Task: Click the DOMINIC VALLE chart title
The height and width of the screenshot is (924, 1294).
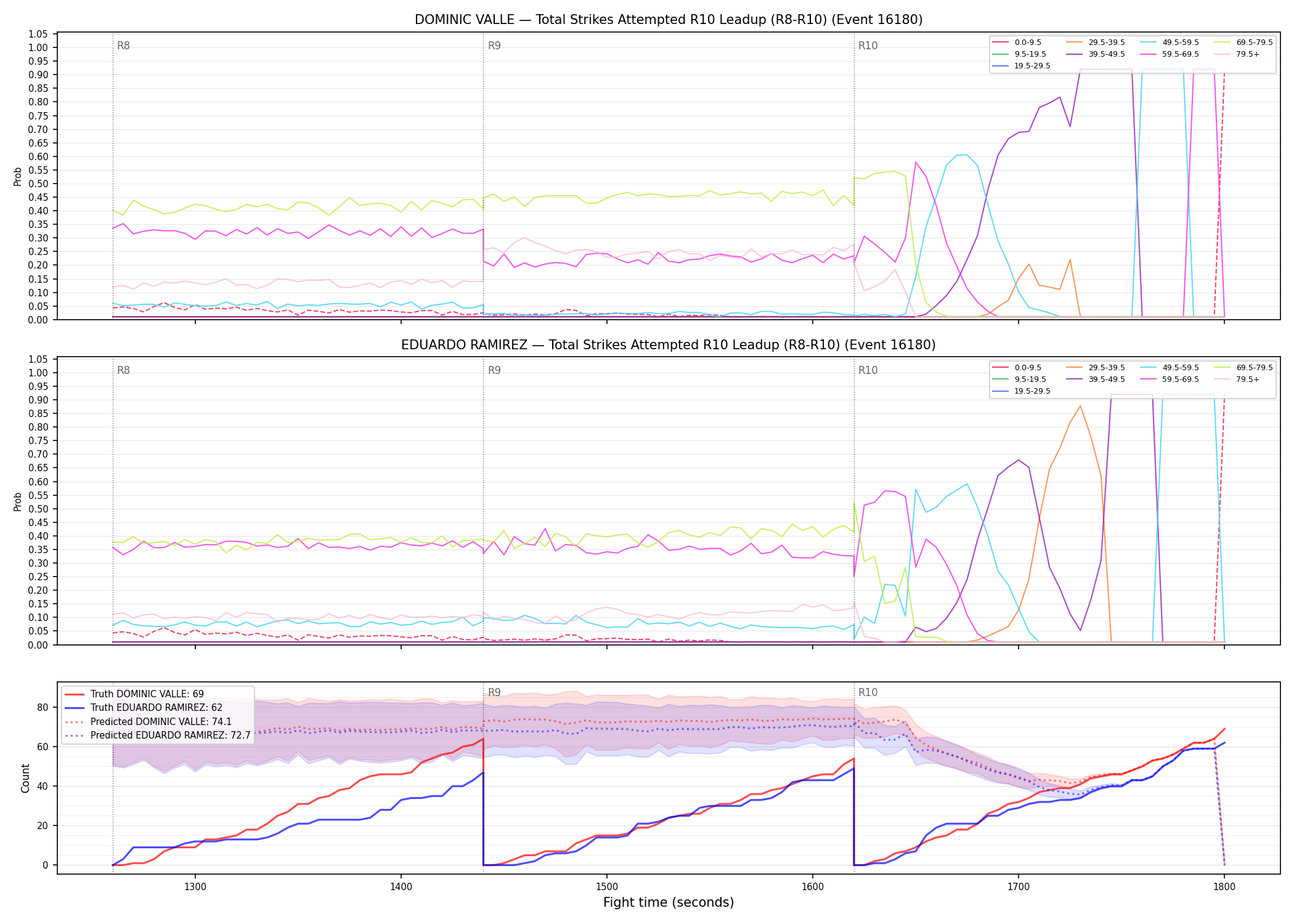Action: coord(669,20)
